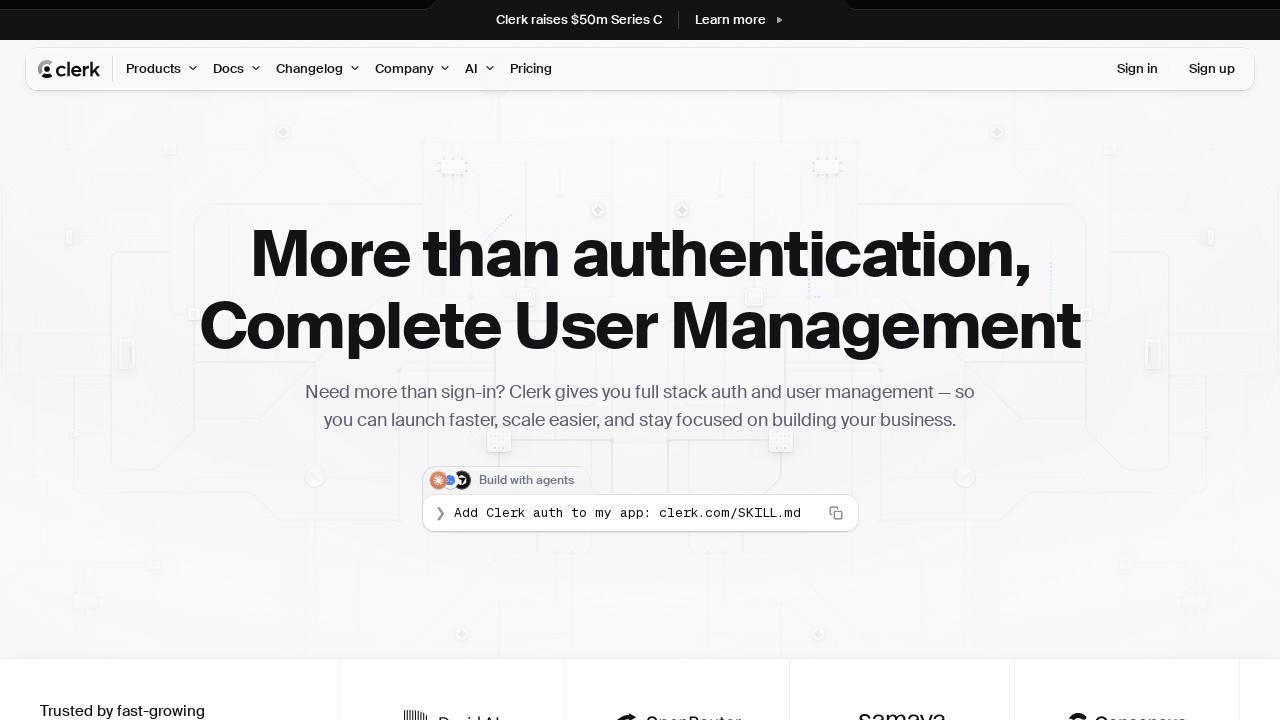Expand the Products dropdown menu
The width and height of the screenshot is (1280, 720).
coord(162,69)
